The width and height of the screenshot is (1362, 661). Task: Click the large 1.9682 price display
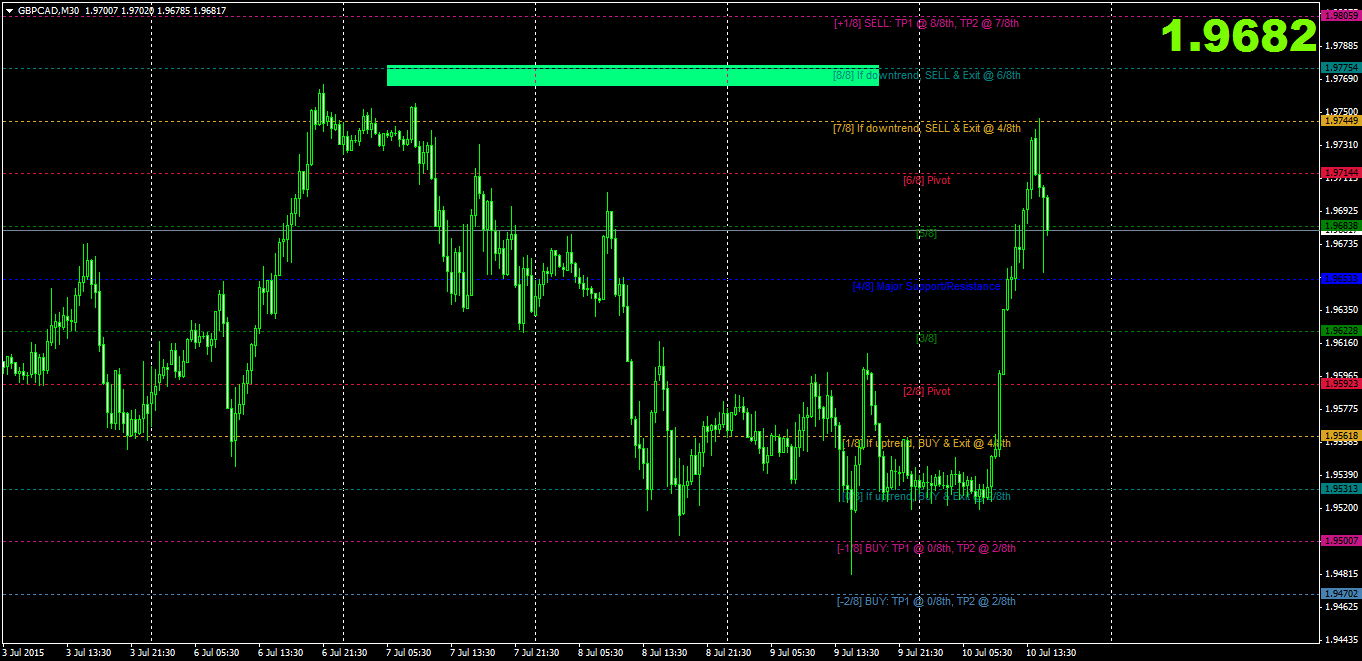click(1238, 37)
